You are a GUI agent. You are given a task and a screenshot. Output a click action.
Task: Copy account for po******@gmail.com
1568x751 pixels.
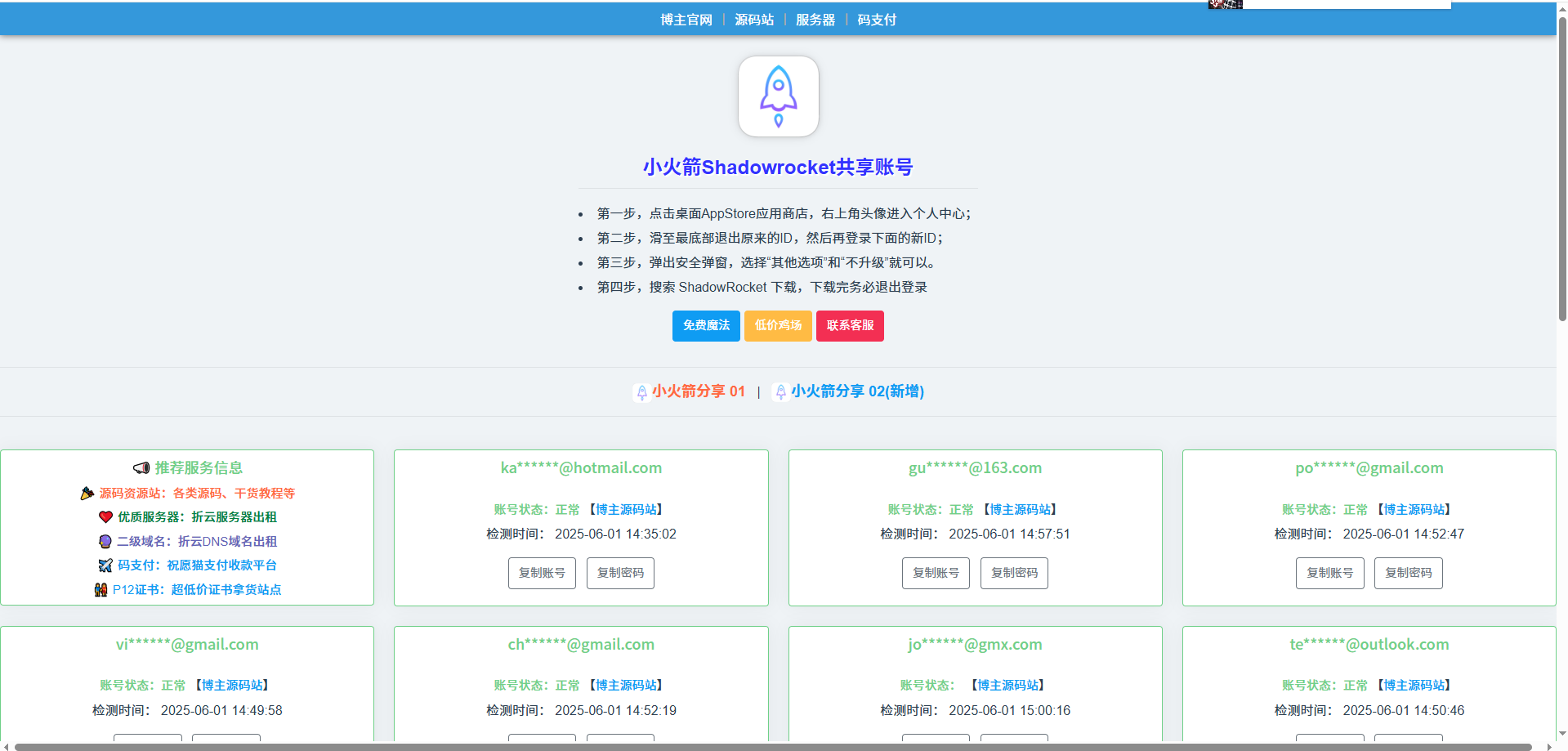tap(1329, 574)
